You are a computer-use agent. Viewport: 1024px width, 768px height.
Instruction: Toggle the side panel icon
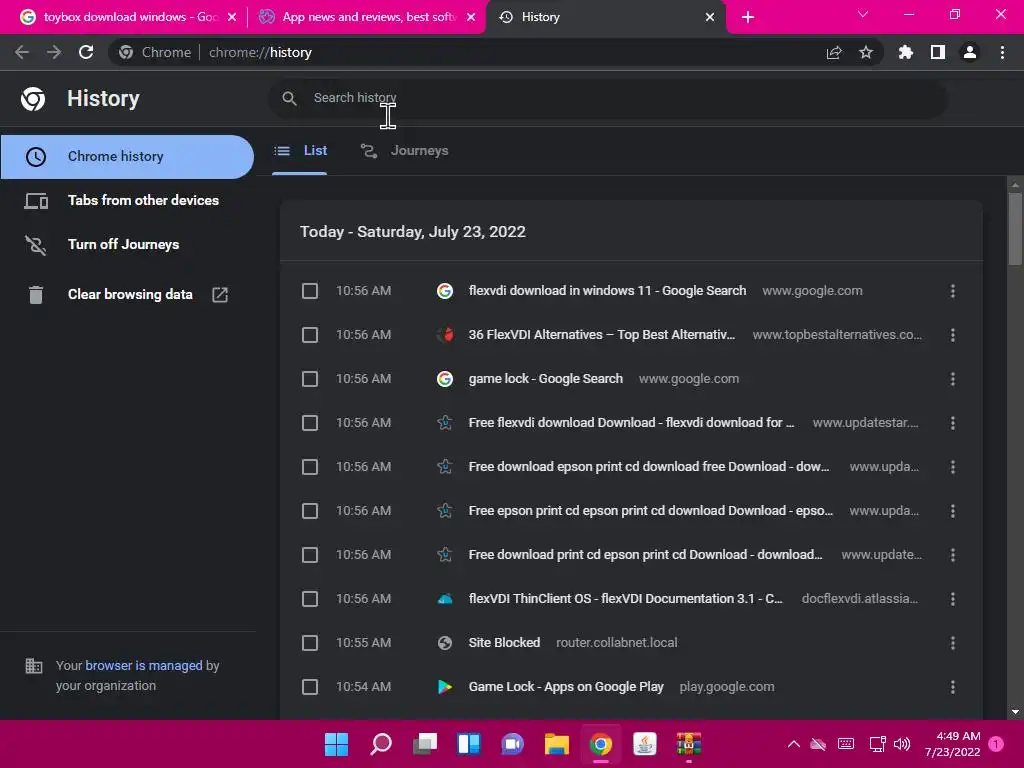pyautogui.click(x=937, y=52)
